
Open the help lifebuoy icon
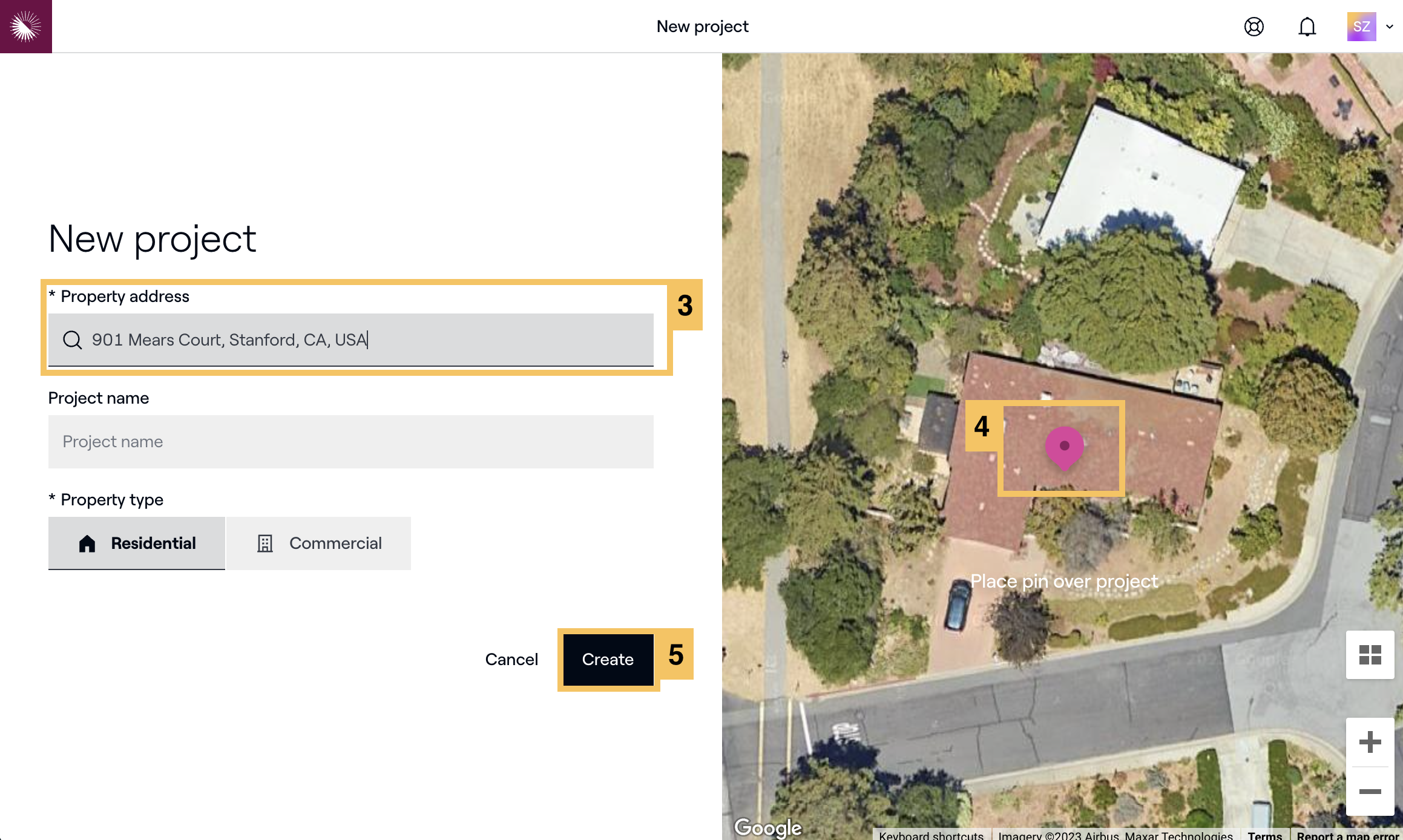click(x=1253, y=27)
